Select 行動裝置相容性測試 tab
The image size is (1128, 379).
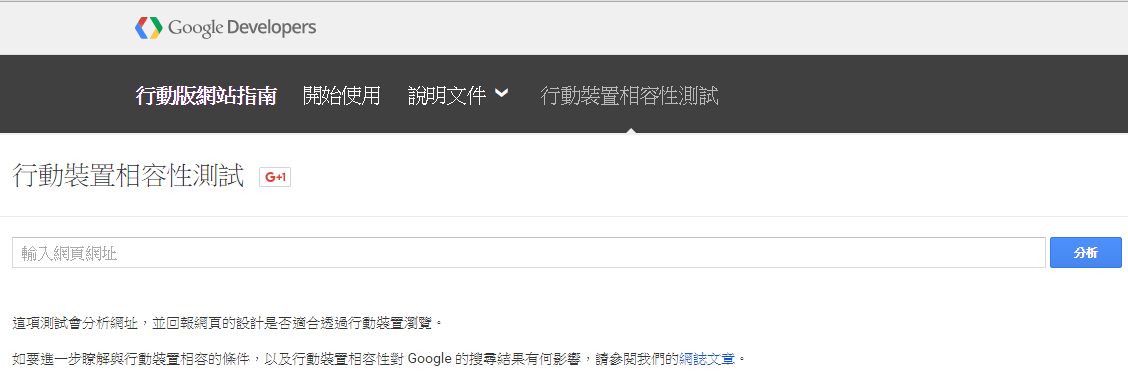pyautogui.click(x=629, y=96)
